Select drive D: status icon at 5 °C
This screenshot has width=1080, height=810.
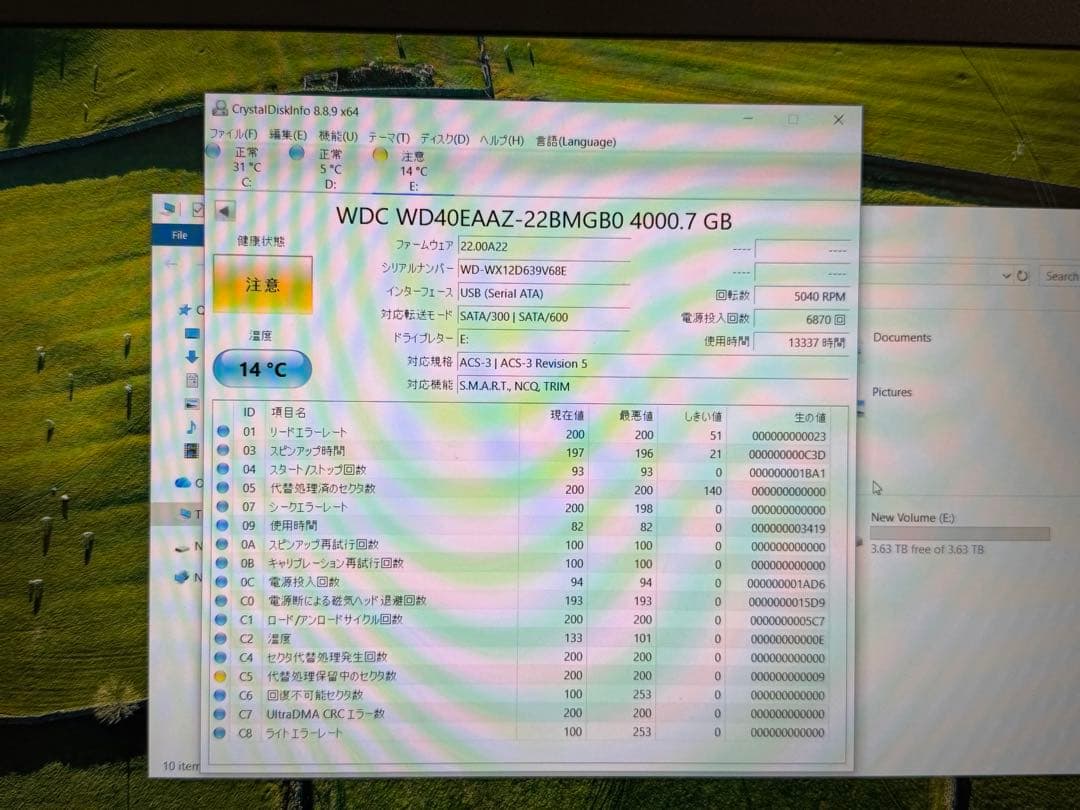click(x=297, y=153)
